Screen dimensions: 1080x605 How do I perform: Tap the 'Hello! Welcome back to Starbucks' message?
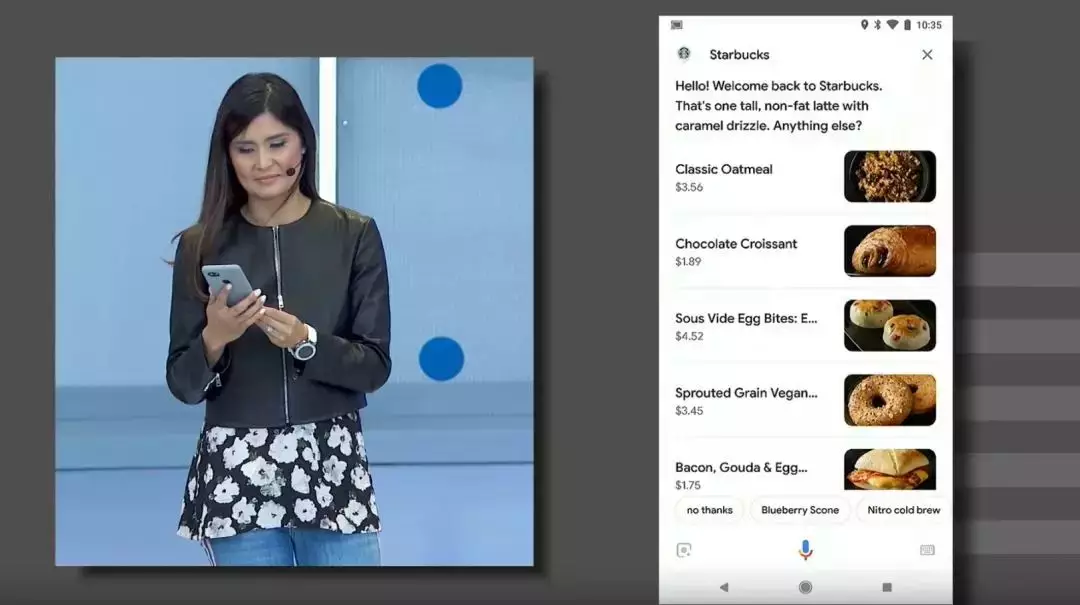(x=778, y=105)
